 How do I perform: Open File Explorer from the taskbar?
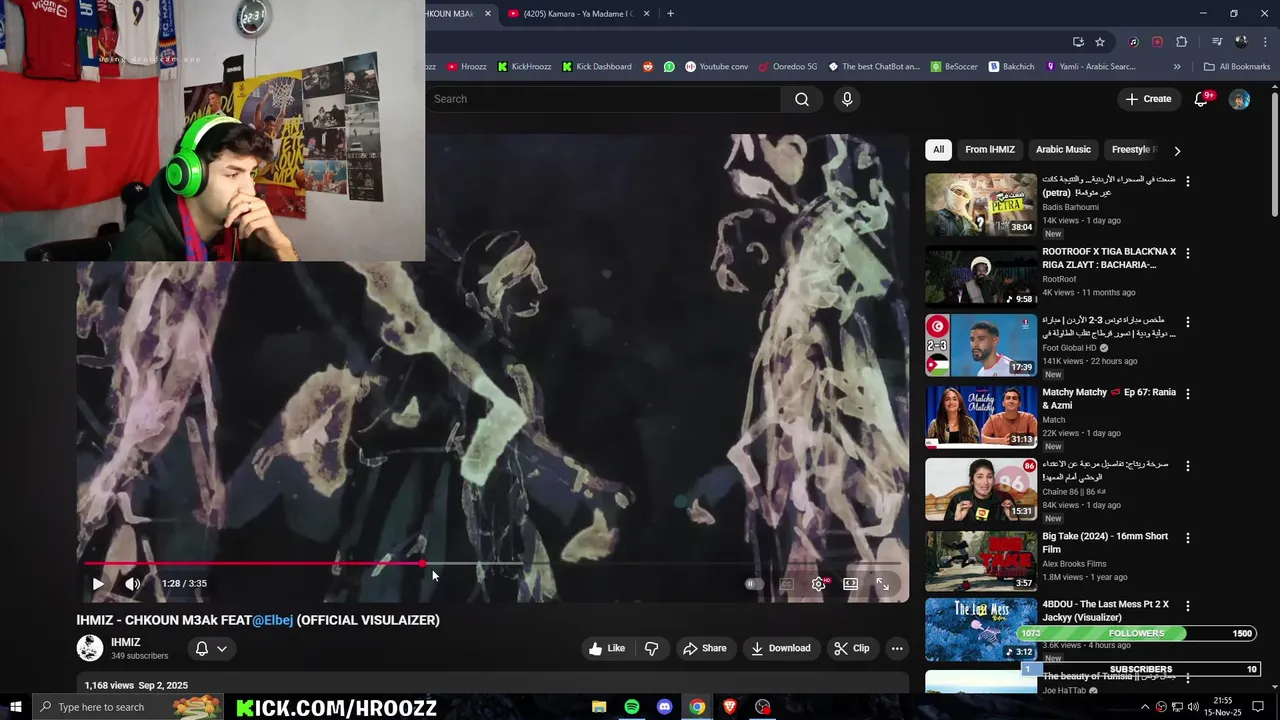599,707
